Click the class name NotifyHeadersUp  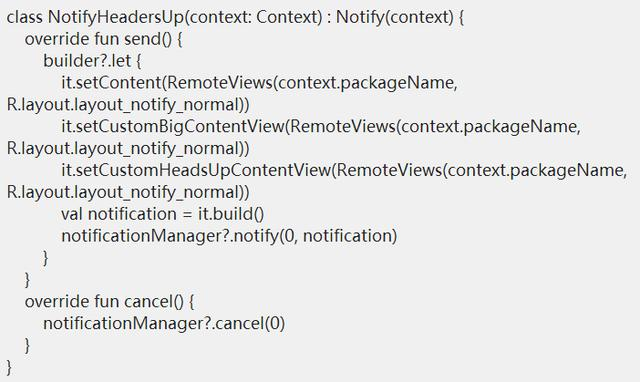tap(116, 18)
